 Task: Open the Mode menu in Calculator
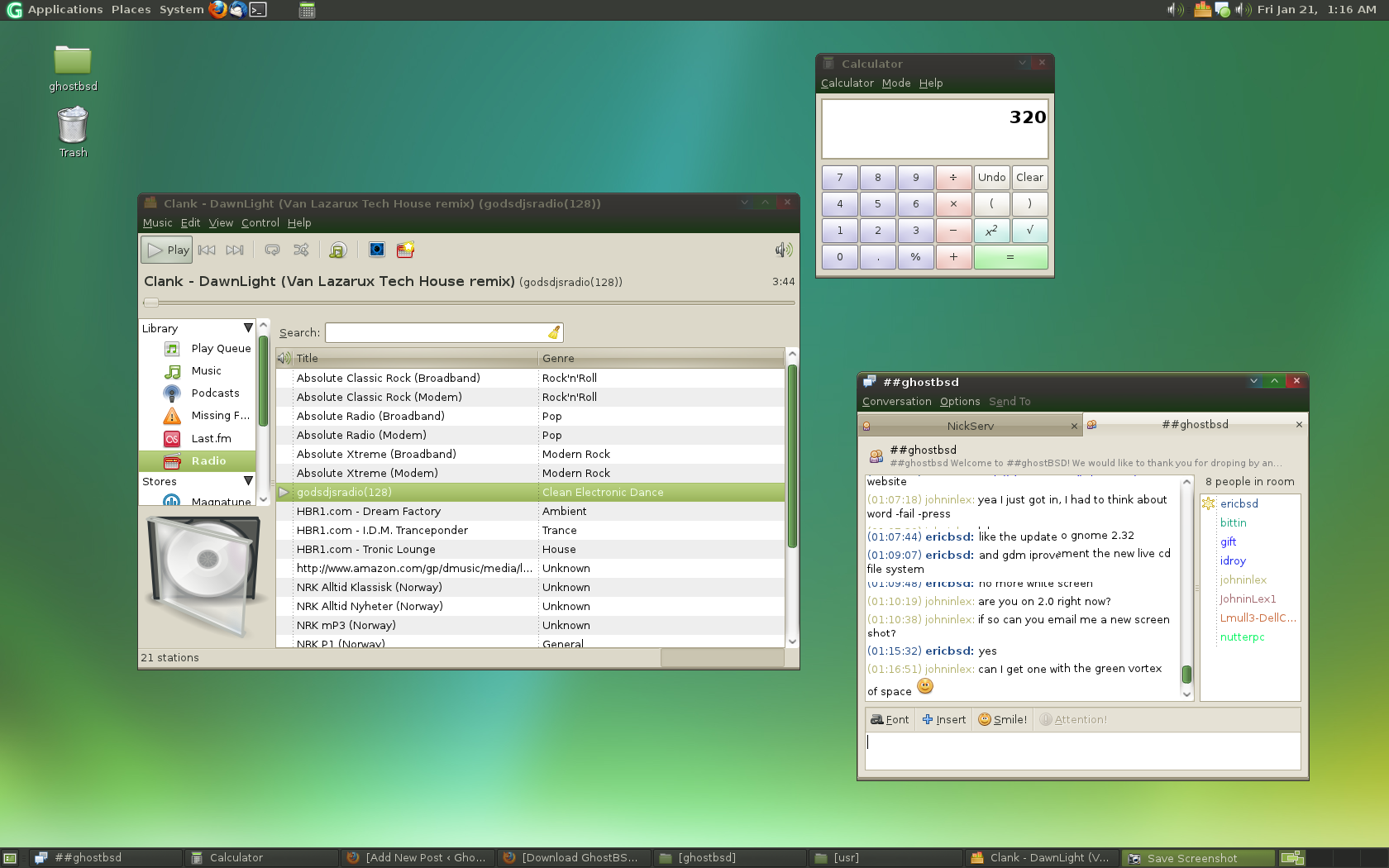coord(895,83)
